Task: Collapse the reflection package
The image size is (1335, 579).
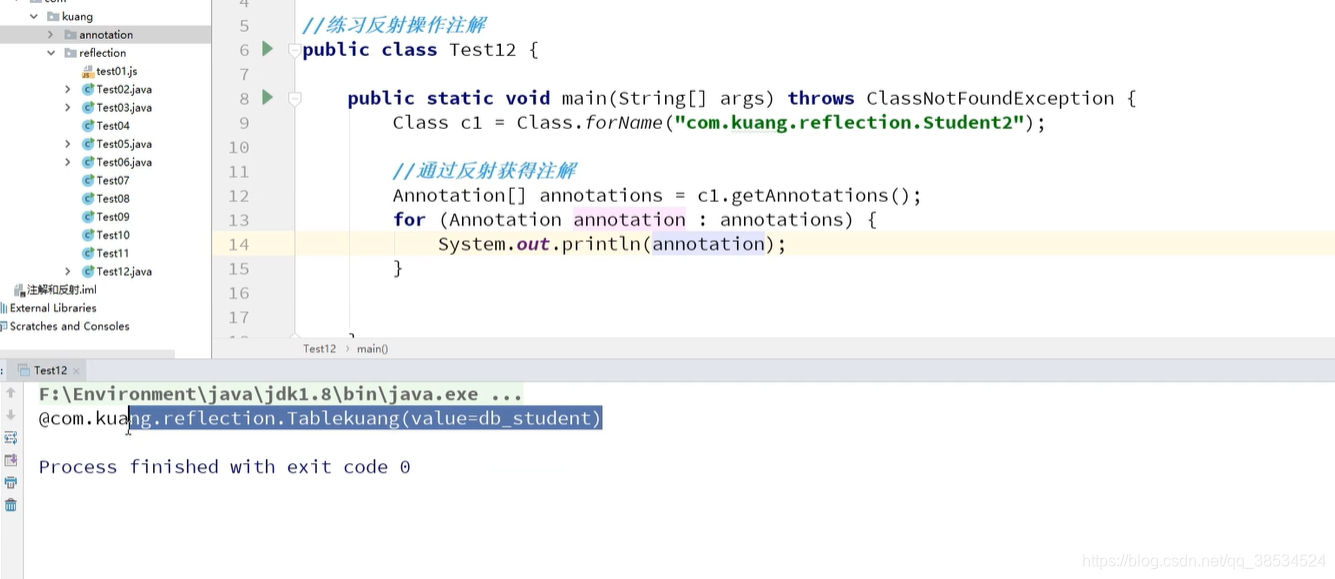Action: [50, 53]
